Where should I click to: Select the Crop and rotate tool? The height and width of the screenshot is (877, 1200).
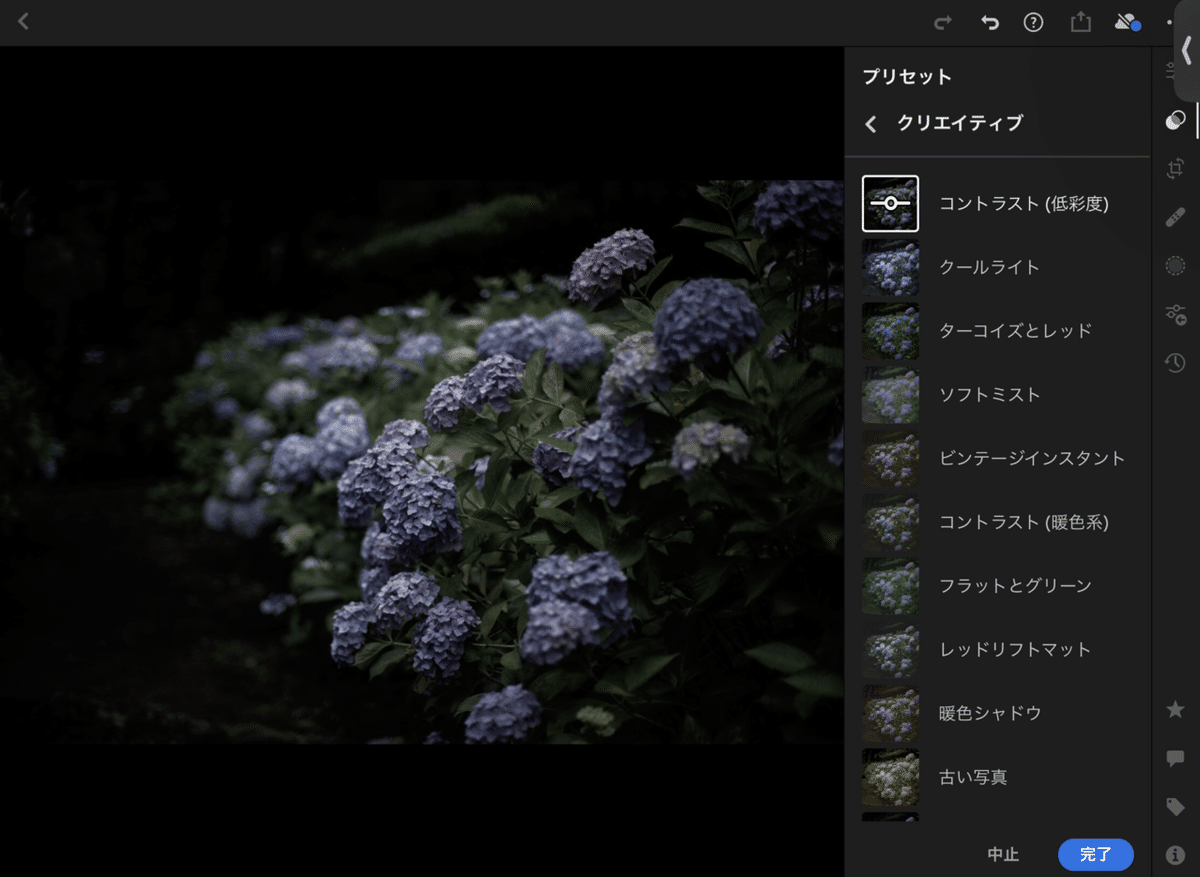point(1176,169)
